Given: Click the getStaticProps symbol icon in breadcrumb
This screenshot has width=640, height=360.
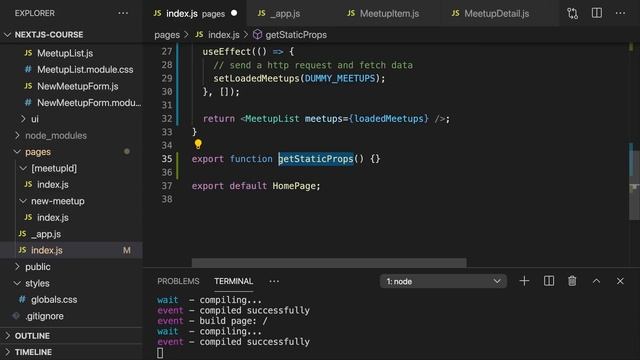Looking at the screenshot, I should tap(257, 35).
